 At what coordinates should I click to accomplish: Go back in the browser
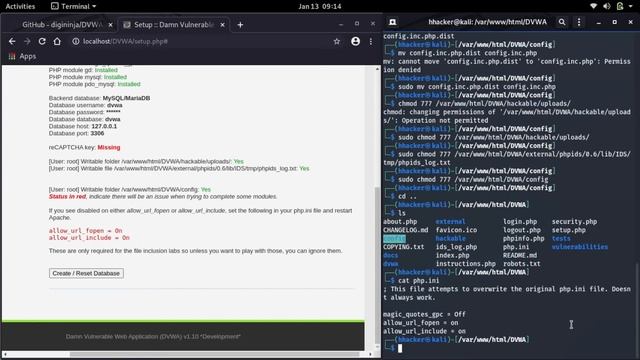(12, 41)
